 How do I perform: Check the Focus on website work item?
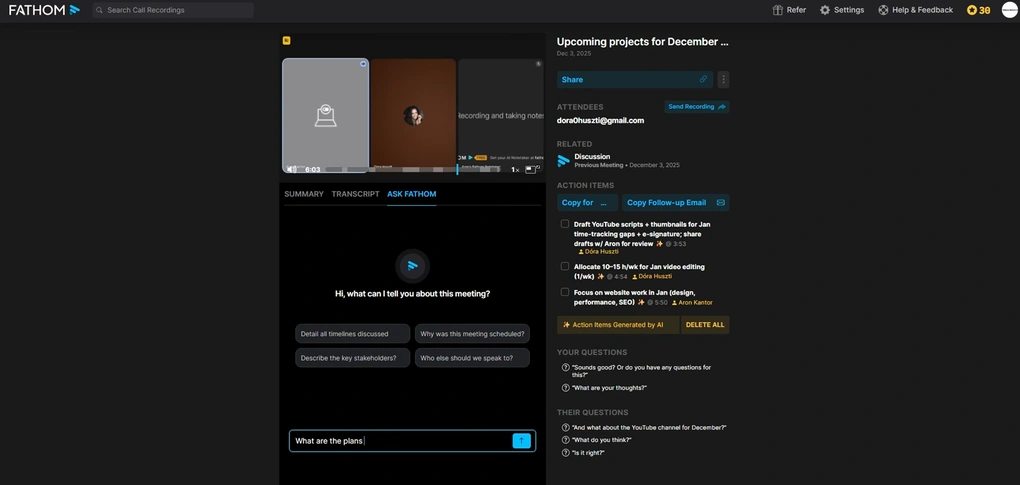coord(565,292)
